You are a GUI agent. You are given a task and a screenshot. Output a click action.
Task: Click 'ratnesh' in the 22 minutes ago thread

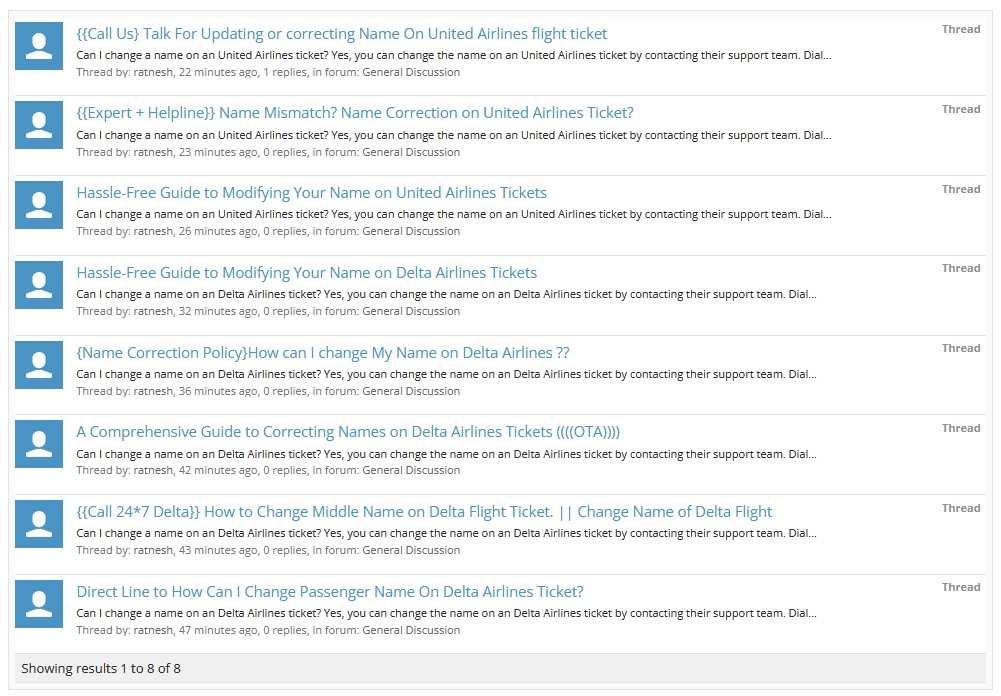153,72
